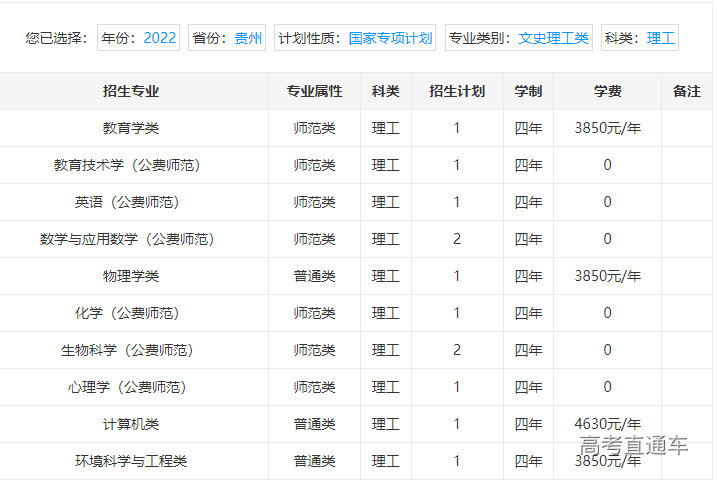This screenshot has height=485, width=717.
Task: Click the 专业属性 column header
Action: [x=314, y=91]
